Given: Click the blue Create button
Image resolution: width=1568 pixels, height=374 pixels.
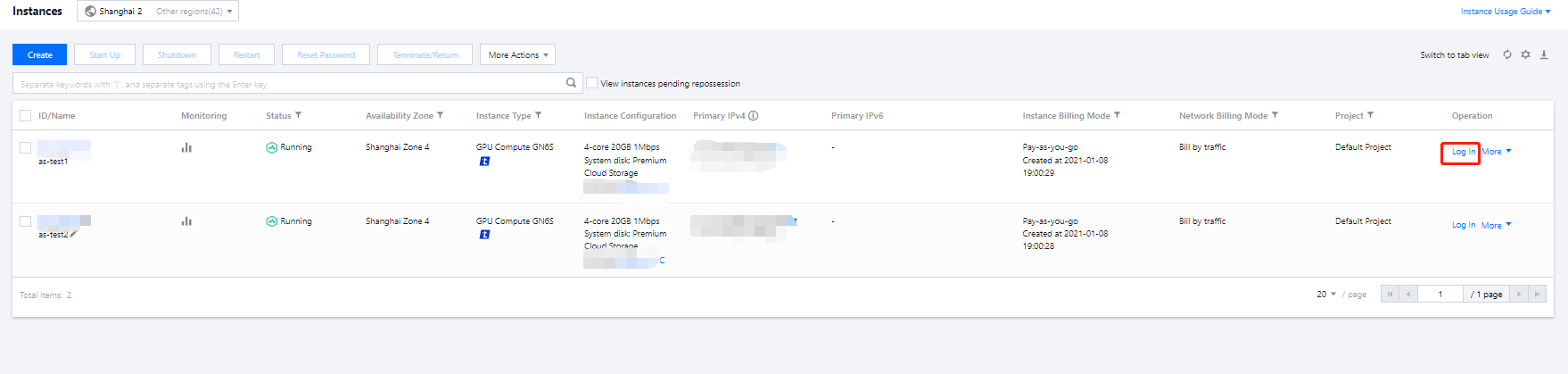Looking at the screenshot, I should [x=39, y=54].
